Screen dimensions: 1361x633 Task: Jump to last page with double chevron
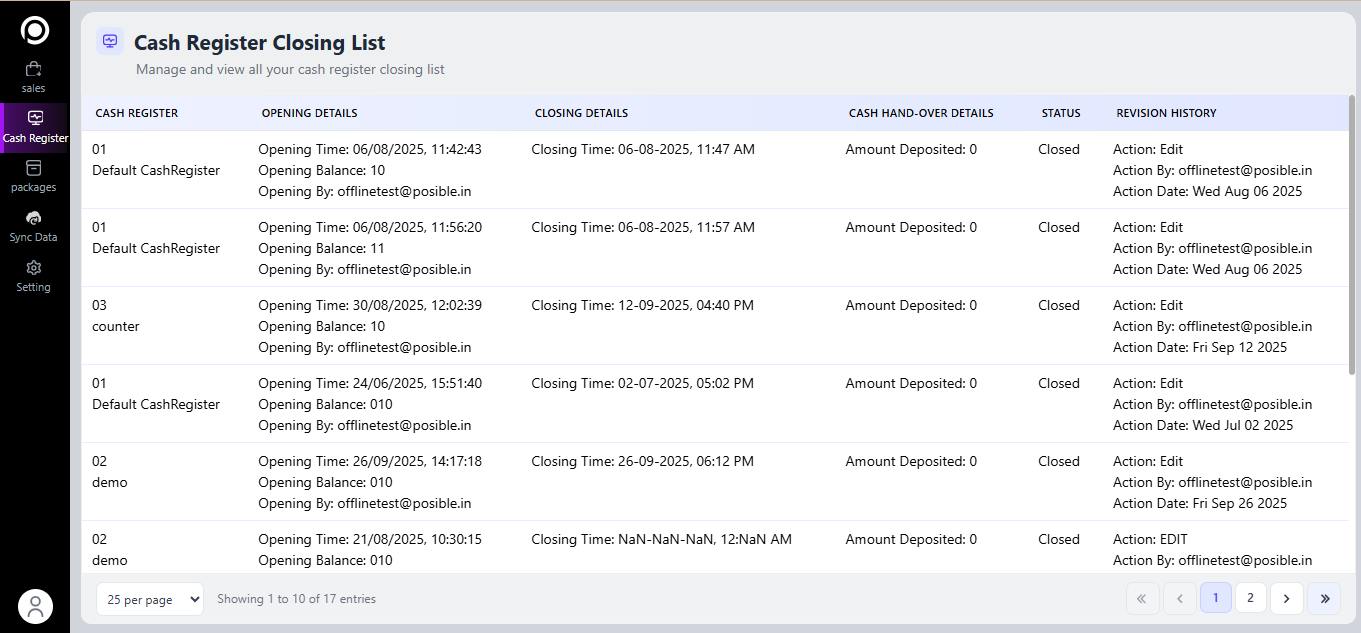pyautogui.click(x=1324, y=598)
